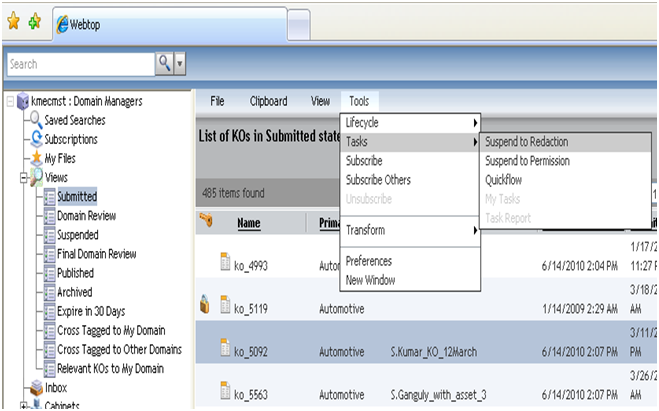Click the Views folder icon
The image size is (659, 411).
[37, 177]
